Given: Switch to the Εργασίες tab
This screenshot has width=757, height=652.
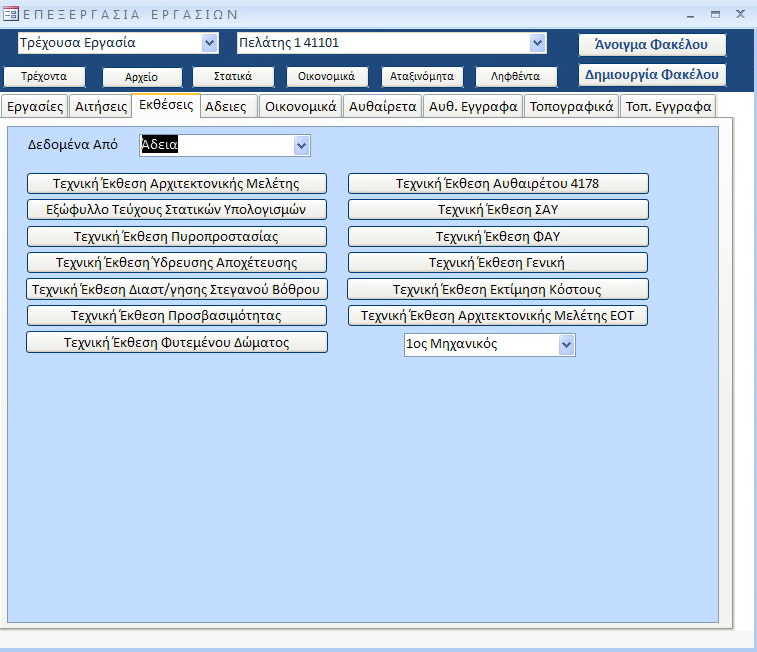Looking at the screenshot, I should click(35, 106).
